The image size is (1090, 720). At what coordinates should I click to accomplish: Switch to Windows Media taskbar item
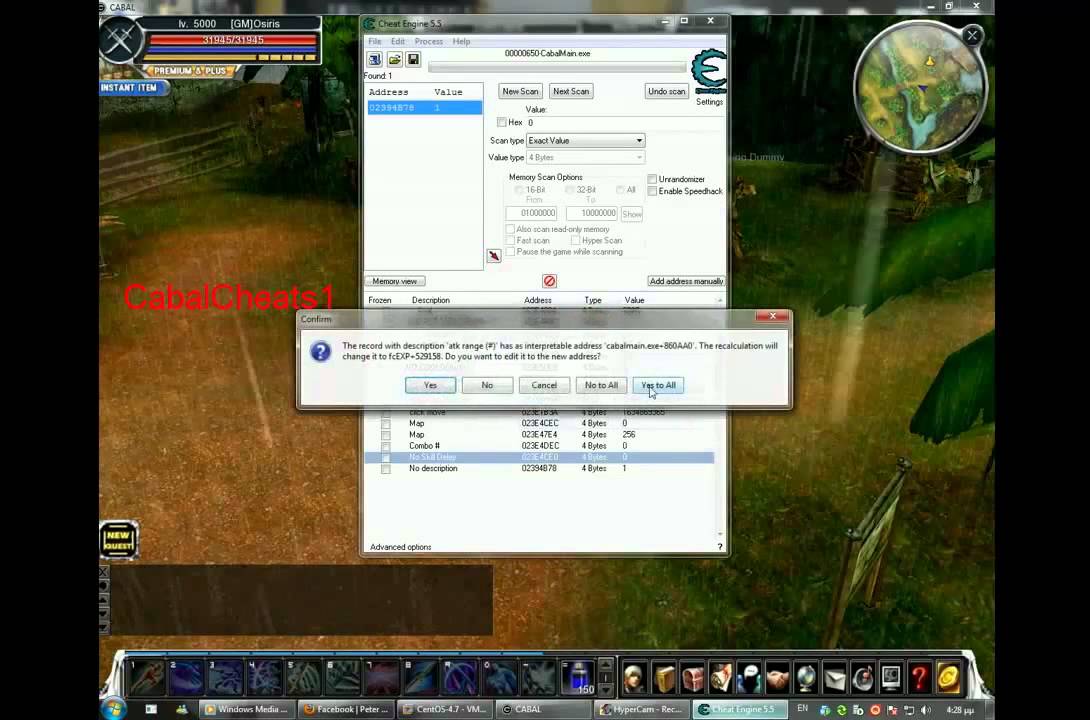[247, 710]
